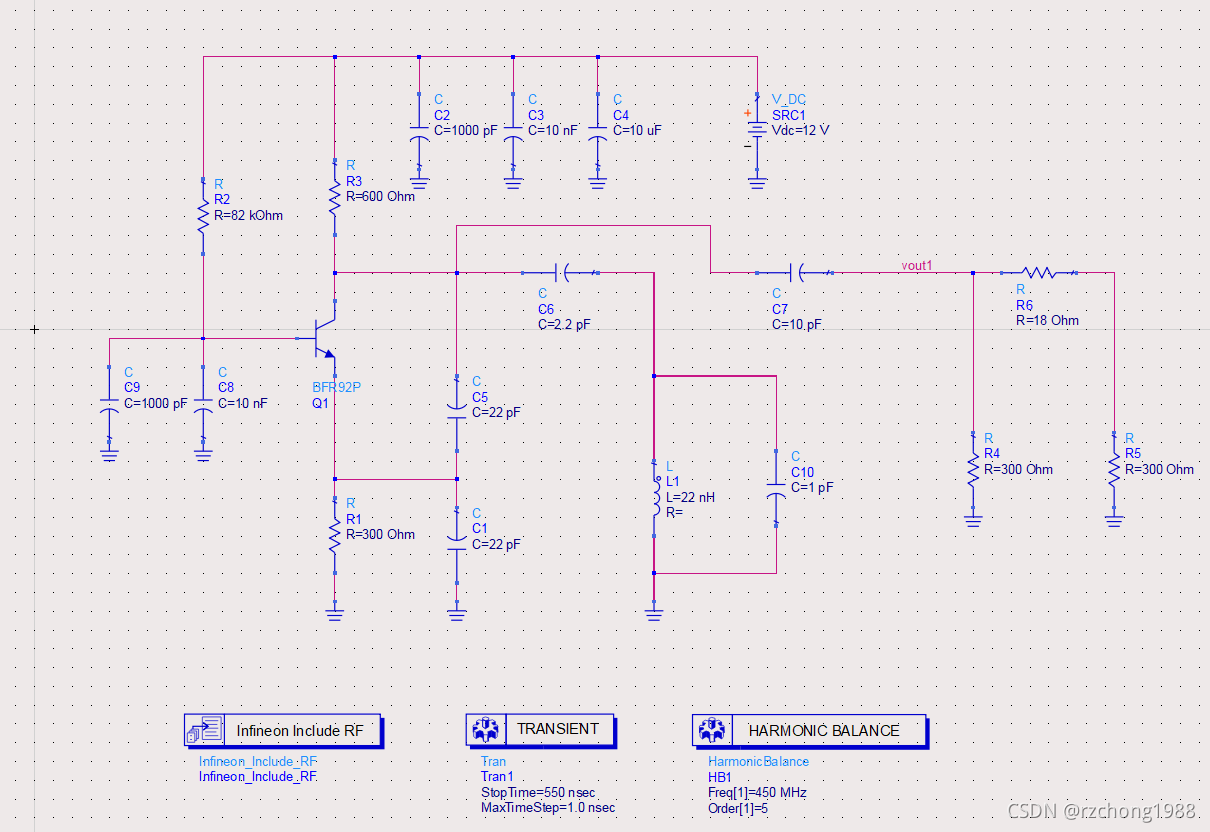Click the R=18 Ohm parameter text

pyautogui.click(x=1047, y=321)
